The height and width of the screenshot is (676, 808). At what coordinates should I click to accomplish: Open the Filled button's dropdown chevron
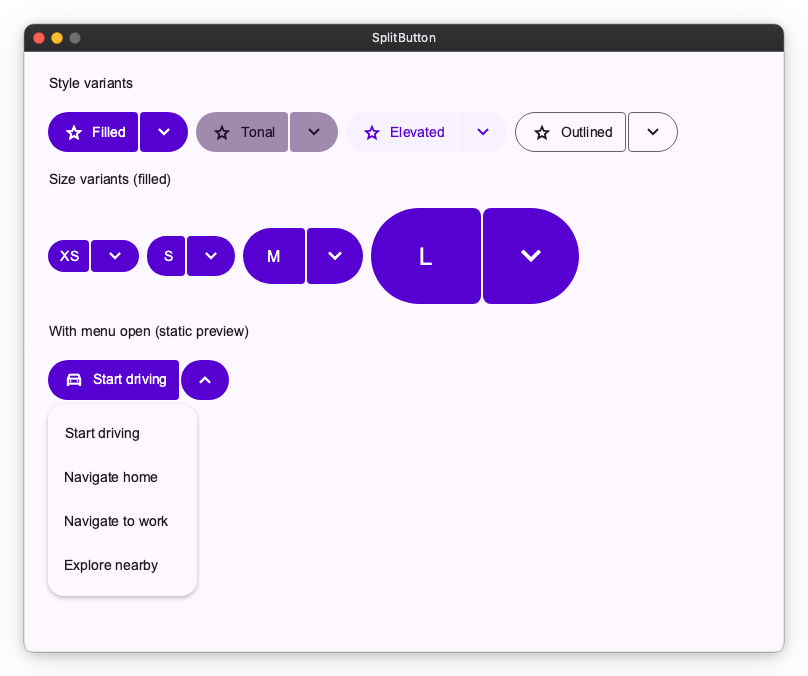[x=164, y=132]
